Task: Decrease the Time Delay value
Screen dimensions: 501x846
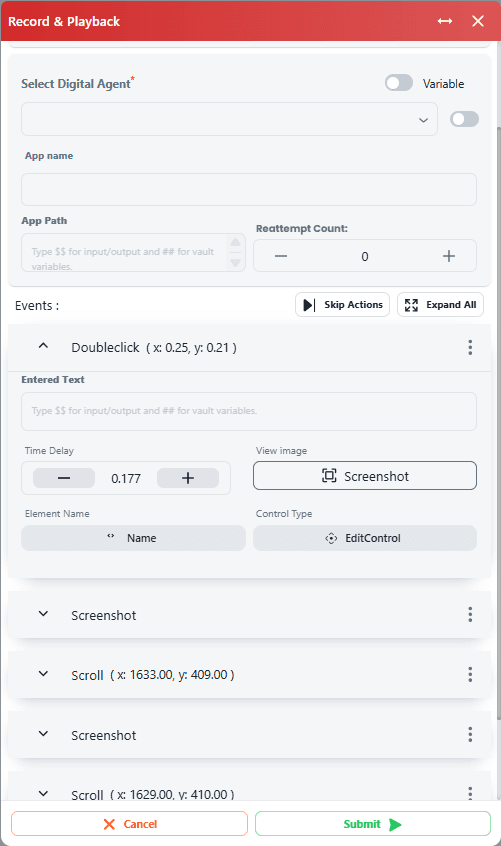Action: (x=64, y=478)
